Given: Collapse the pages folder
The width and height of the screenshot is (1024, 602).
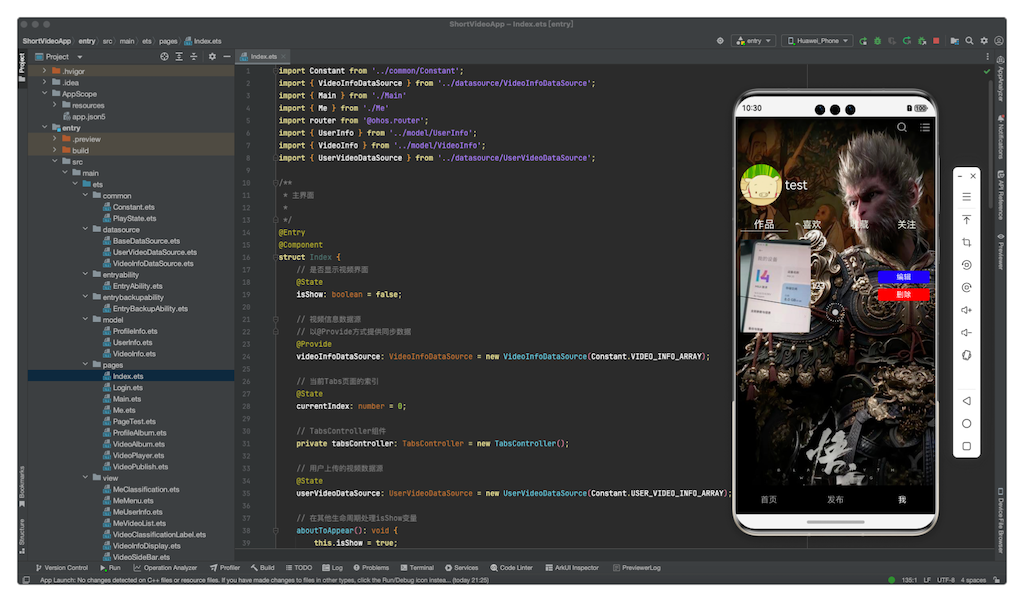Looking at the screenshot, I should pos(86,364).
